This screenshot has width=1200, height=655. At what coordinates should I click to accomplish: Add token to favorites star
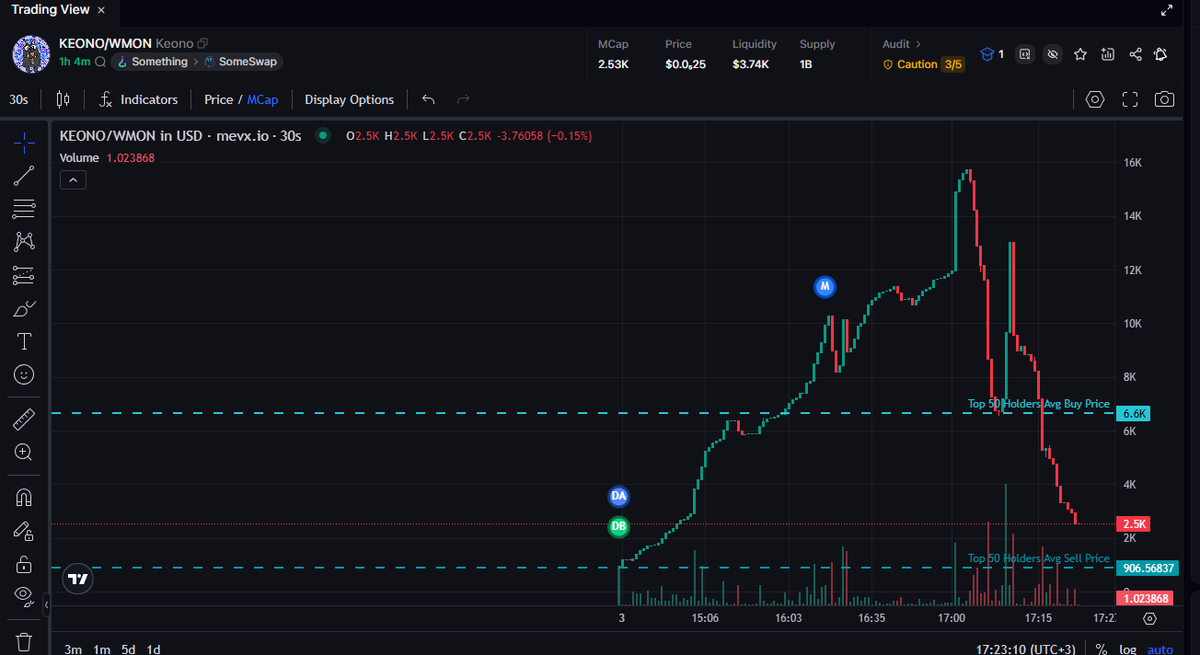tap(1080, 54)
